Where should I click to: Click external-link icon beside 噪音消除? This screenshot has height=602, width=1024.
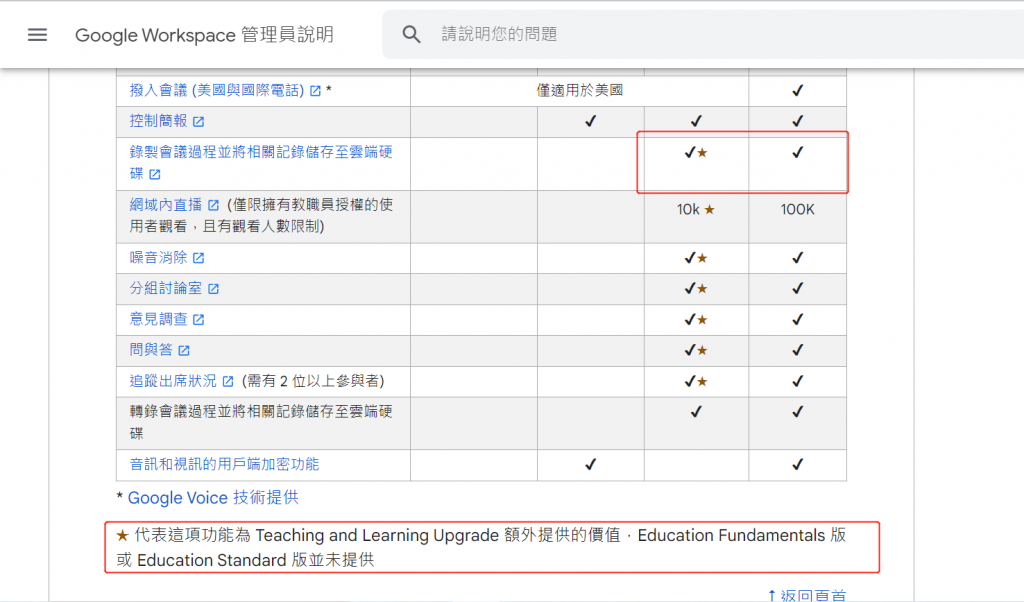[199, 258]
